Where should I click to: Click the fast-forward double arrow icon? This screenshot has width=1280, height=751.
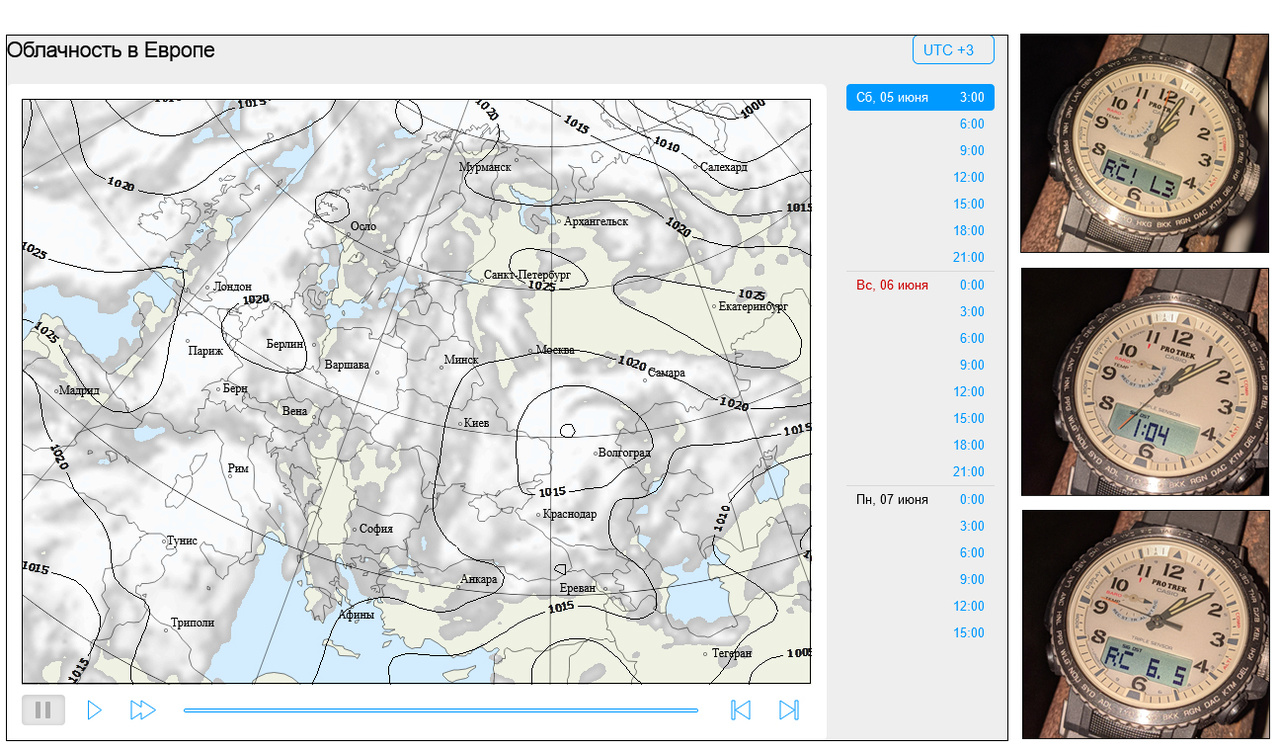pos(143,710)
